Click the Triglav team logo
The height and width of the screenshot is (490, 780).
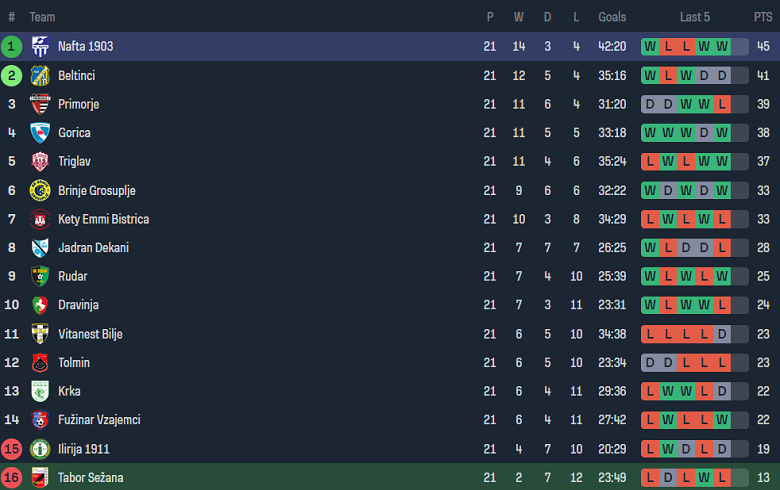40,161
